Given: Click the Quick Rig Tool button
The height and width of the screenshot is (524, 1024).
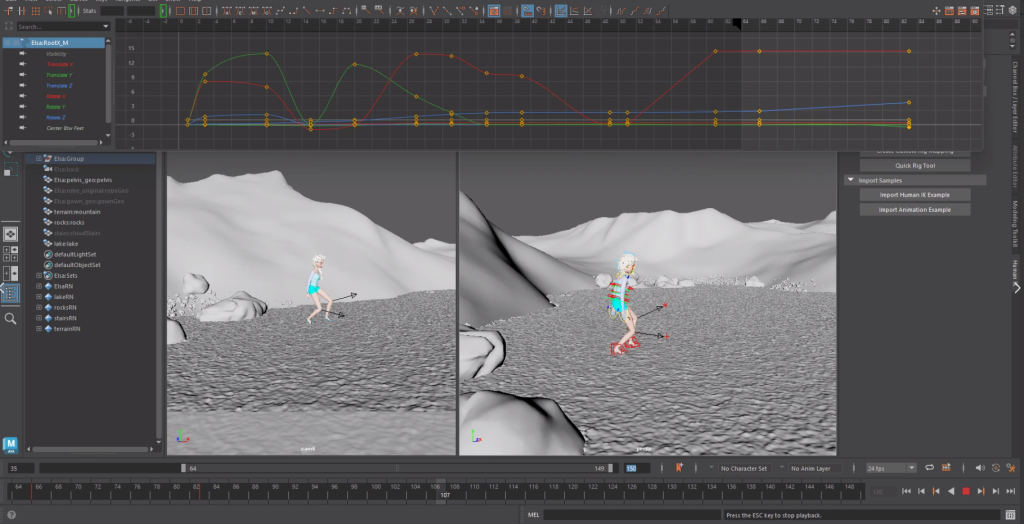Looking at the screenshot, I should point(915,166).
